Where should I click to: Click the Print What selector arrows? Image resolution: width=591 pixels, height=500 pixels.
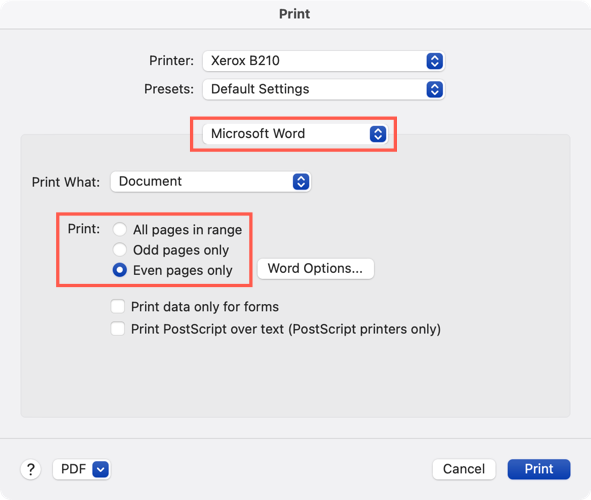coord(301,182)
